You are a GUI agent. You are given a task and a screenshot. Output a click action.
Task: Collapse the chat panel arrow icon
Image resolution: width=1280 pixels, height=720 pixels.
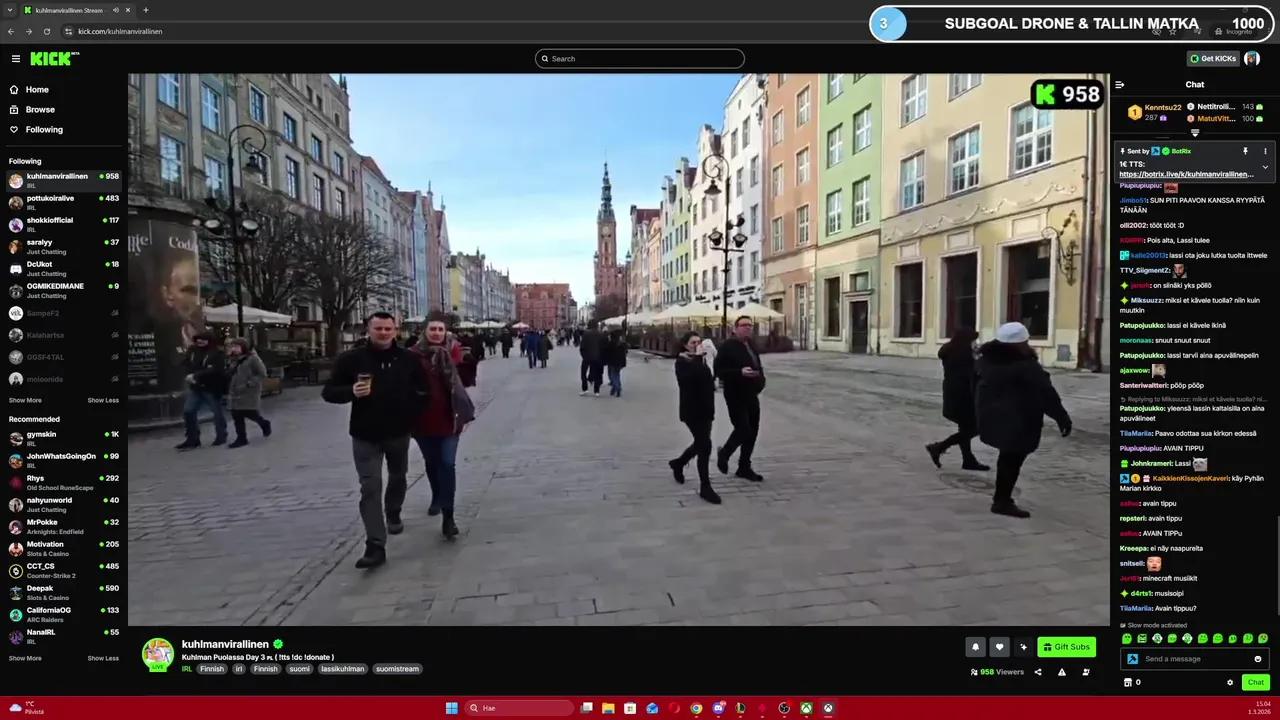[1120, 85]
